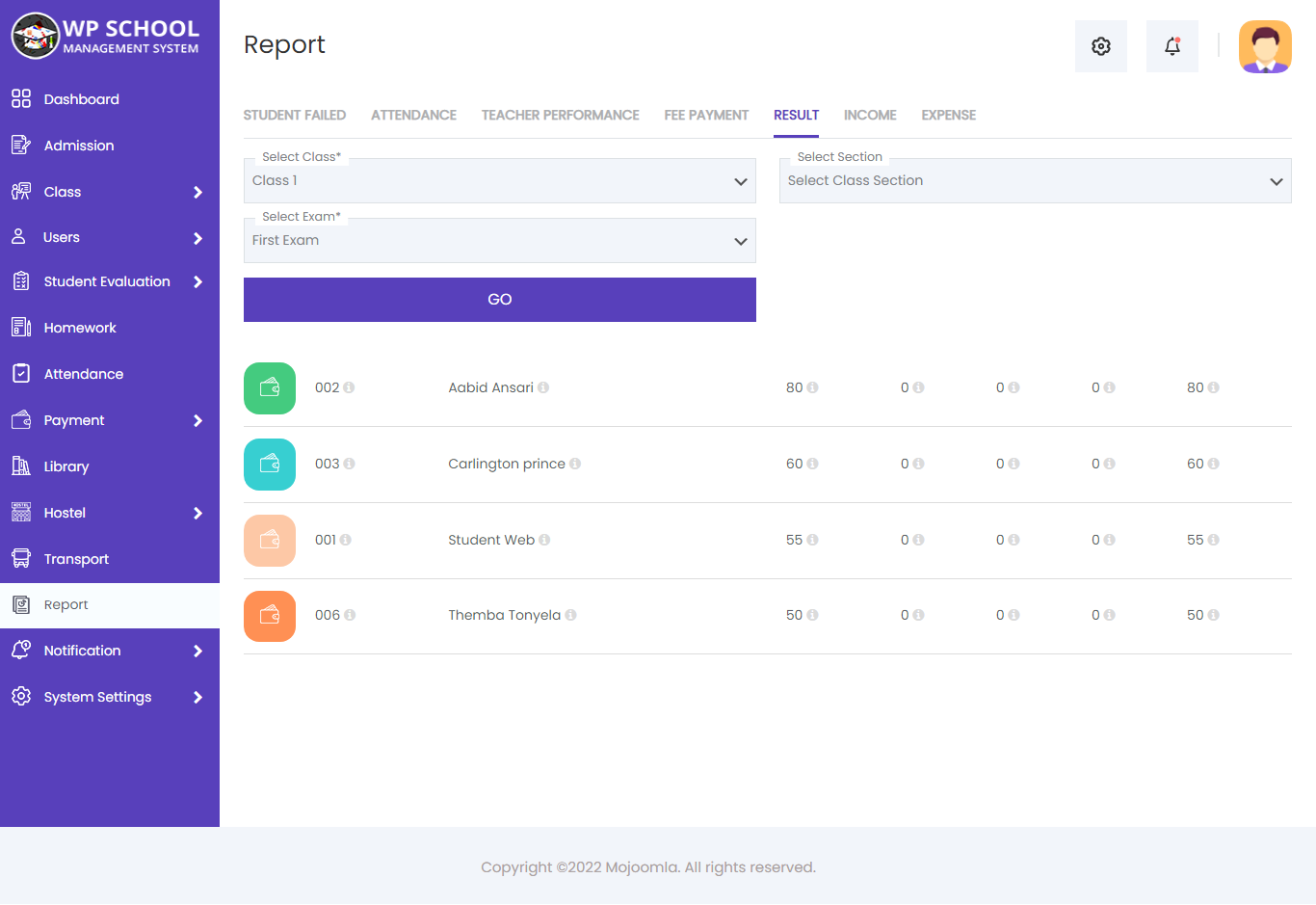Click the Attendance sidebar icon
Screen dimensions: 1316x905
pyautogui.click(x=21, y=373)
